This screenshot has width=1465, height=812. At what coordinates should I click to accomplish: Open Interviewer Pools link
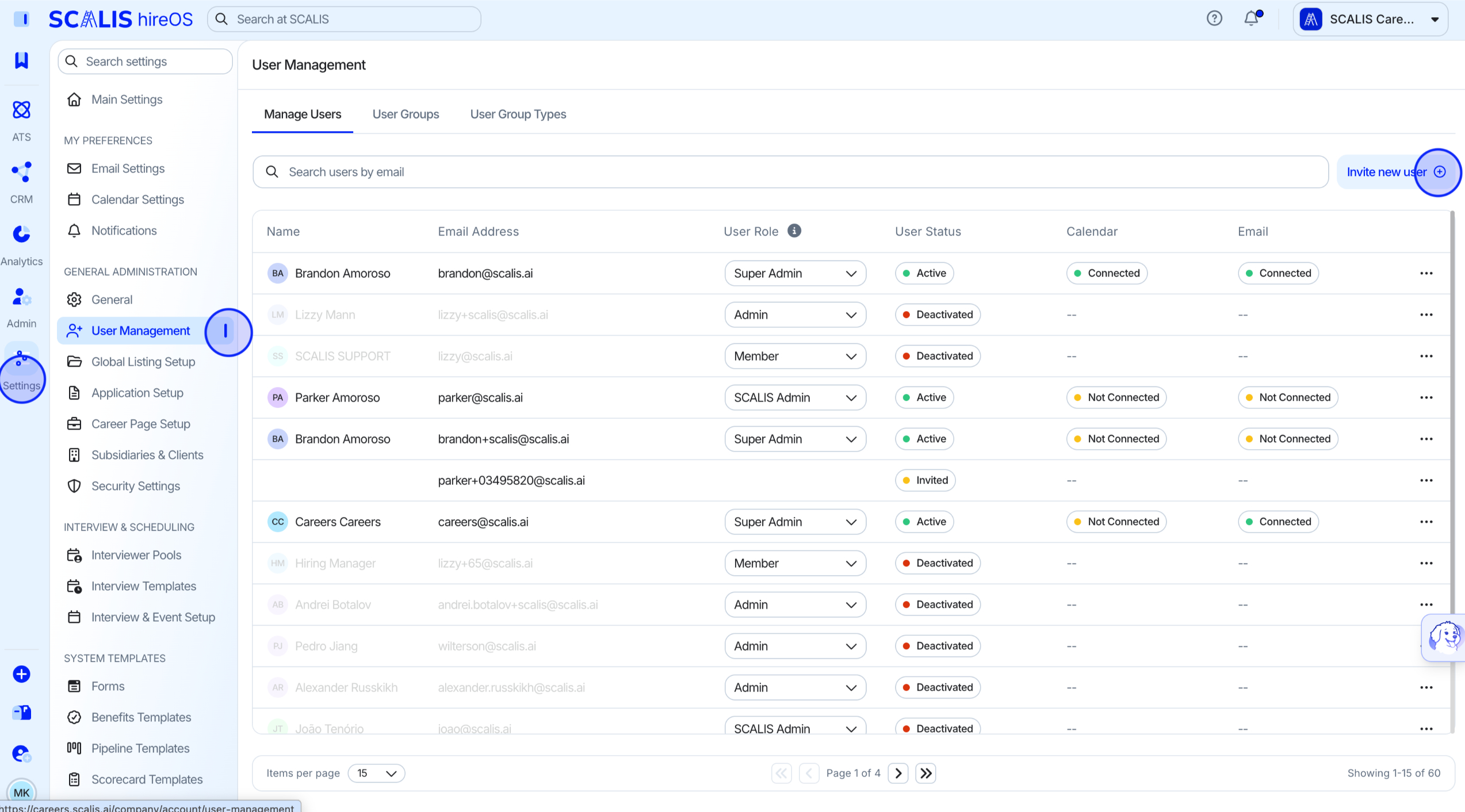[x=136, y=555]
